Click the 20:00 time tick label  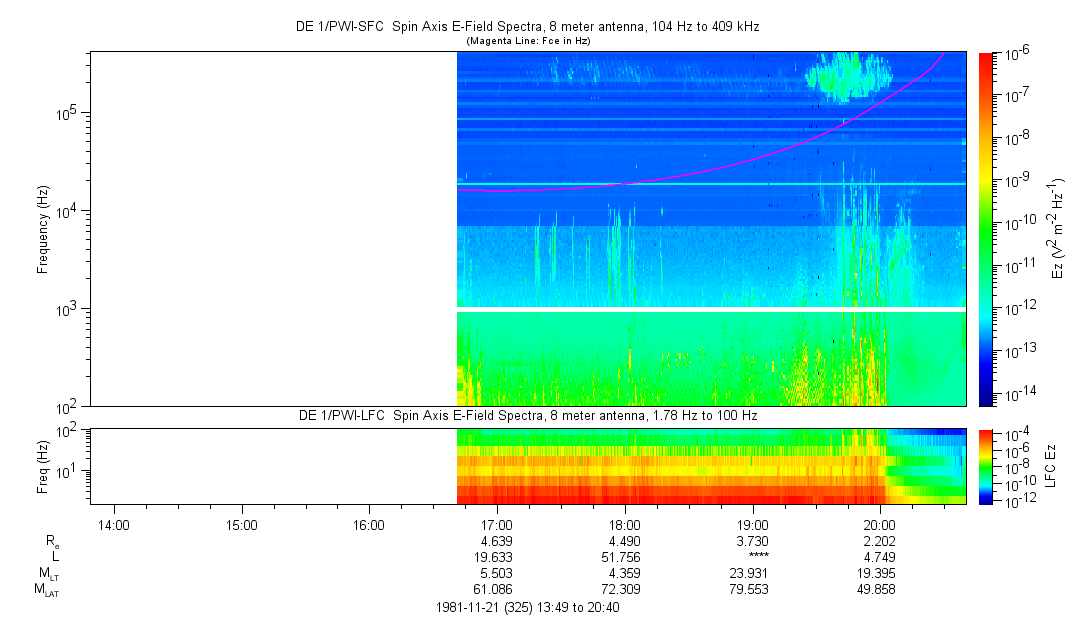(880, 524)
